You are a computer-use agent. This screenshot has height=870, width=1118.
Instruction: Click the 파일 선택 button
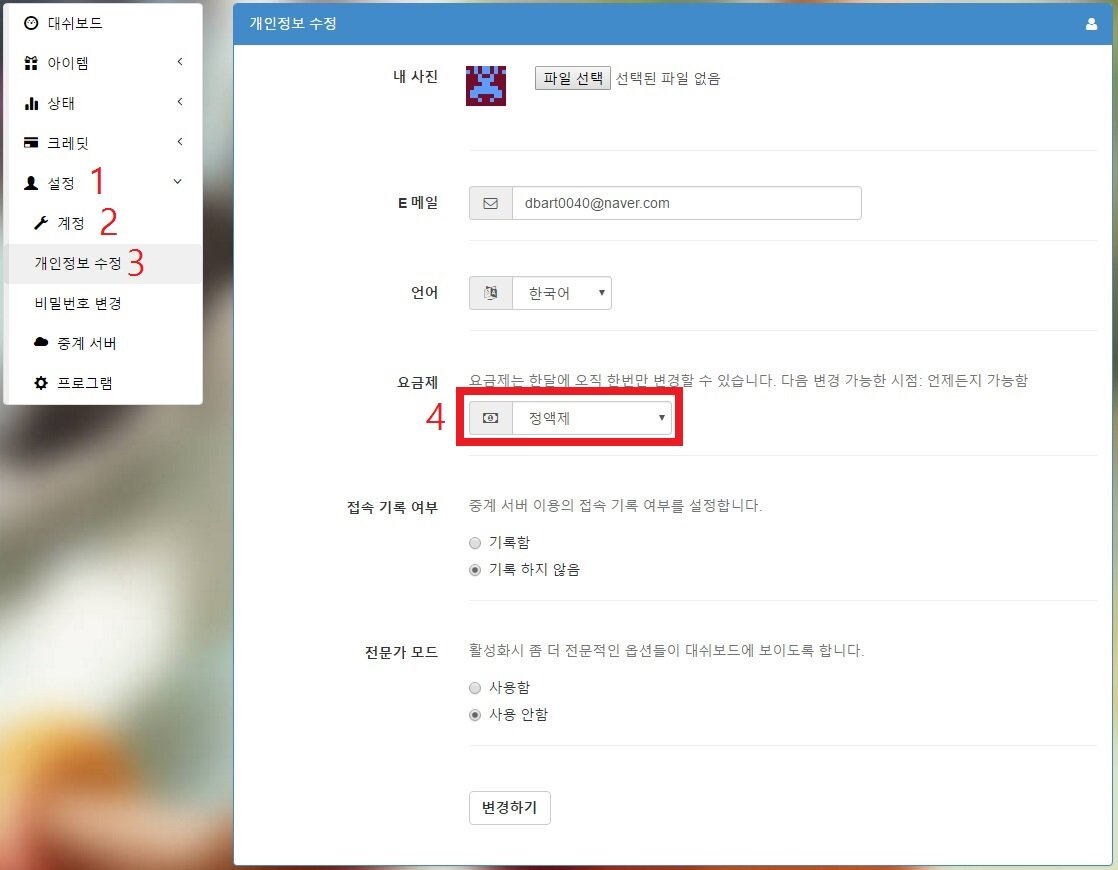point(573,78)
